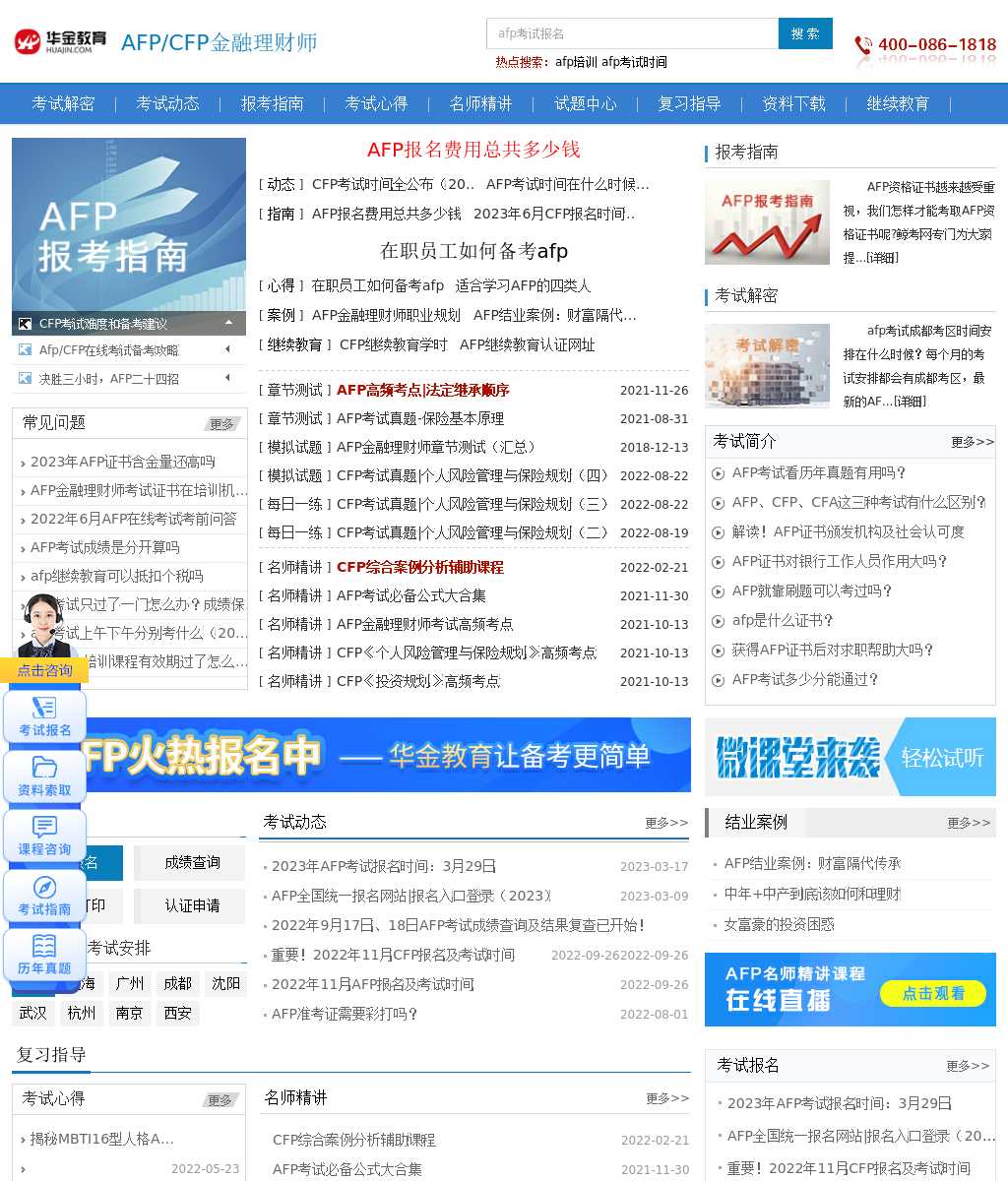Open the 考试报名 floating sidebar icon

click(45, 716)
